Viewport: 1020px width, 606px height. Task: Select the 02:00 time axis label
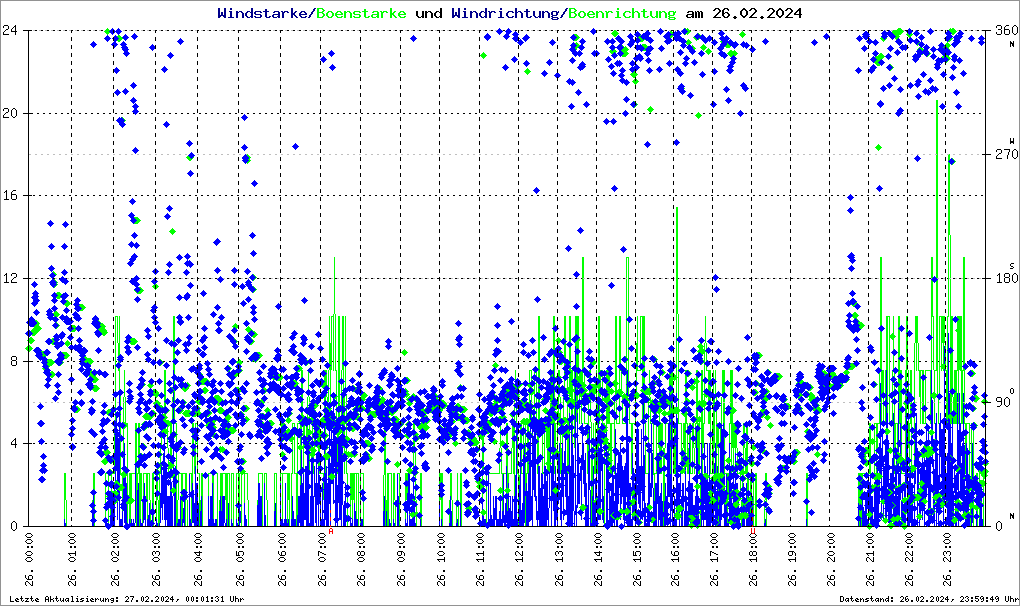115,560
